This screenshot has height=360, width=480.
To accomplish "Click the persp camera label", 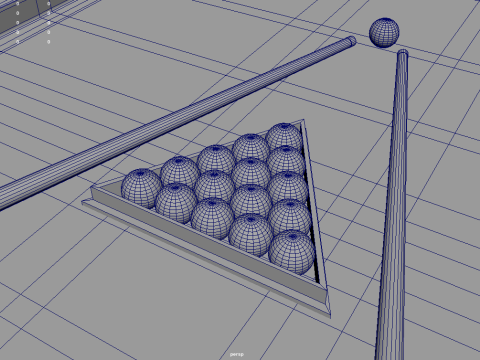I will point(237,354).
